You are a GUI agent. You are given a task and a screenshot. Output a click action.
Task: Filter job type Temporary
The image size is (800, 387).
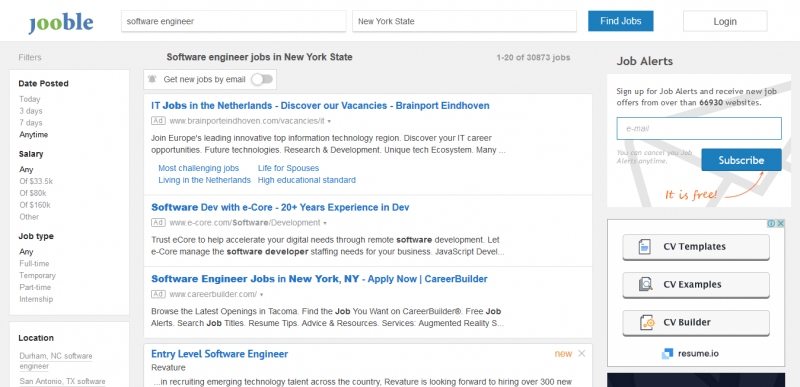(37, 275)
